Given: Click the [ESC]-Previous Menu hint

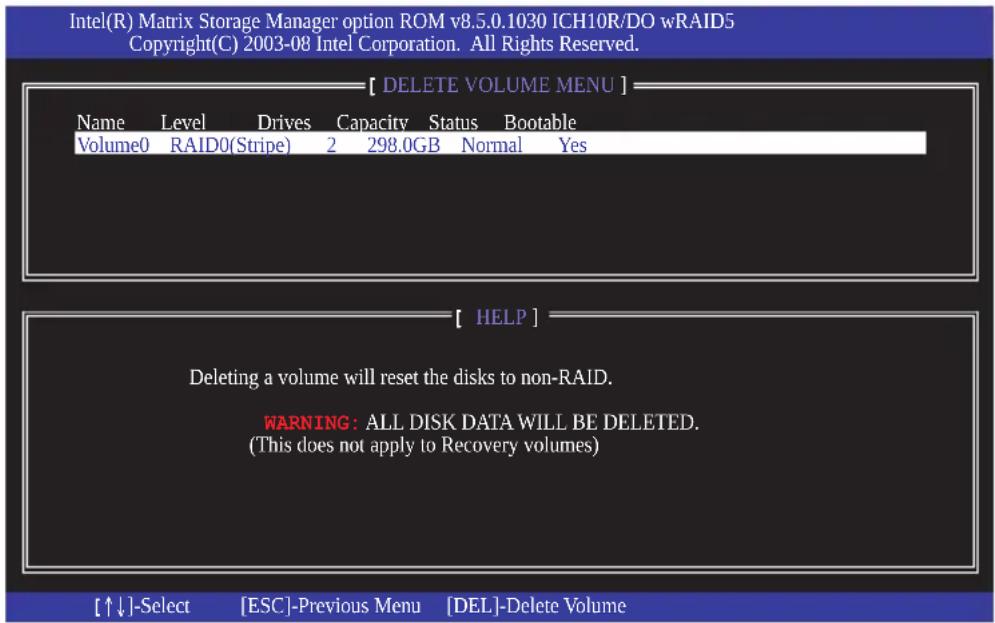Looking at the screenshot, I should 330,606.
